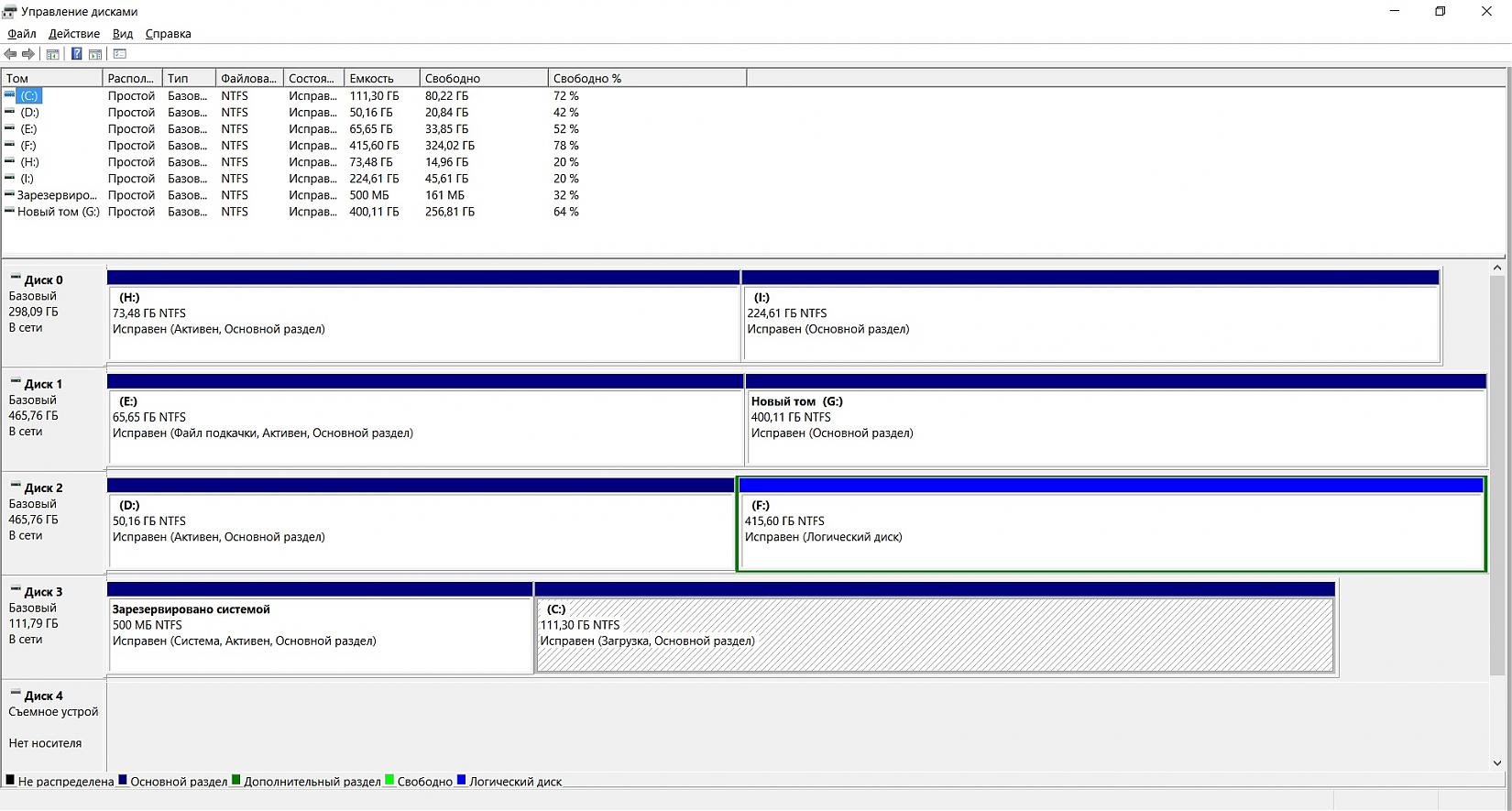
Task: Click the drive icon in the (D:) row
Action: click(9, 112)
